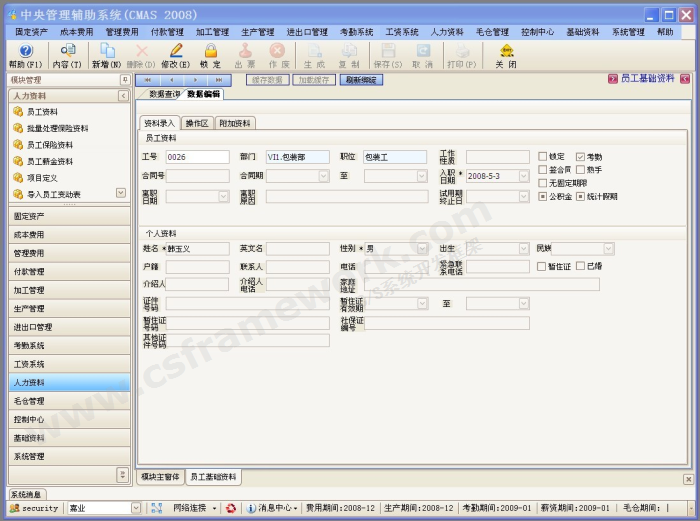Open the 入职日期 date dropdown
Viewport: 700px width, 521px height.
[524, 176]
